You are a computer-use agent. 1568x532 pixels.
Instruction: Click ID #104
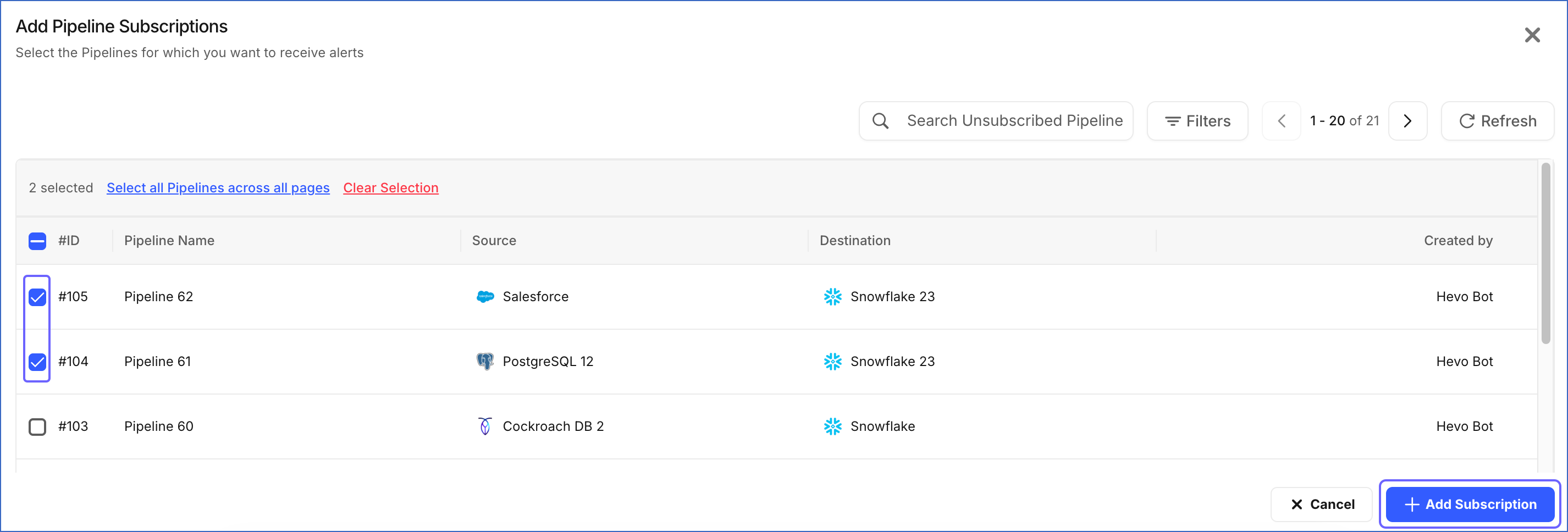(x=73, y=362)
